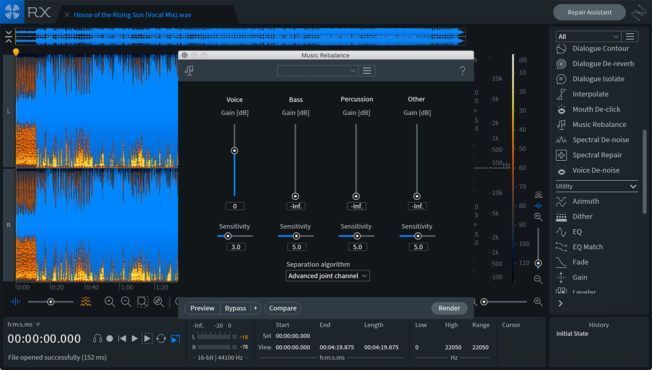The height and width of the screenshot is (370, 652).
Task: Click the Play Selection button
Action: (x=147, y=339)
